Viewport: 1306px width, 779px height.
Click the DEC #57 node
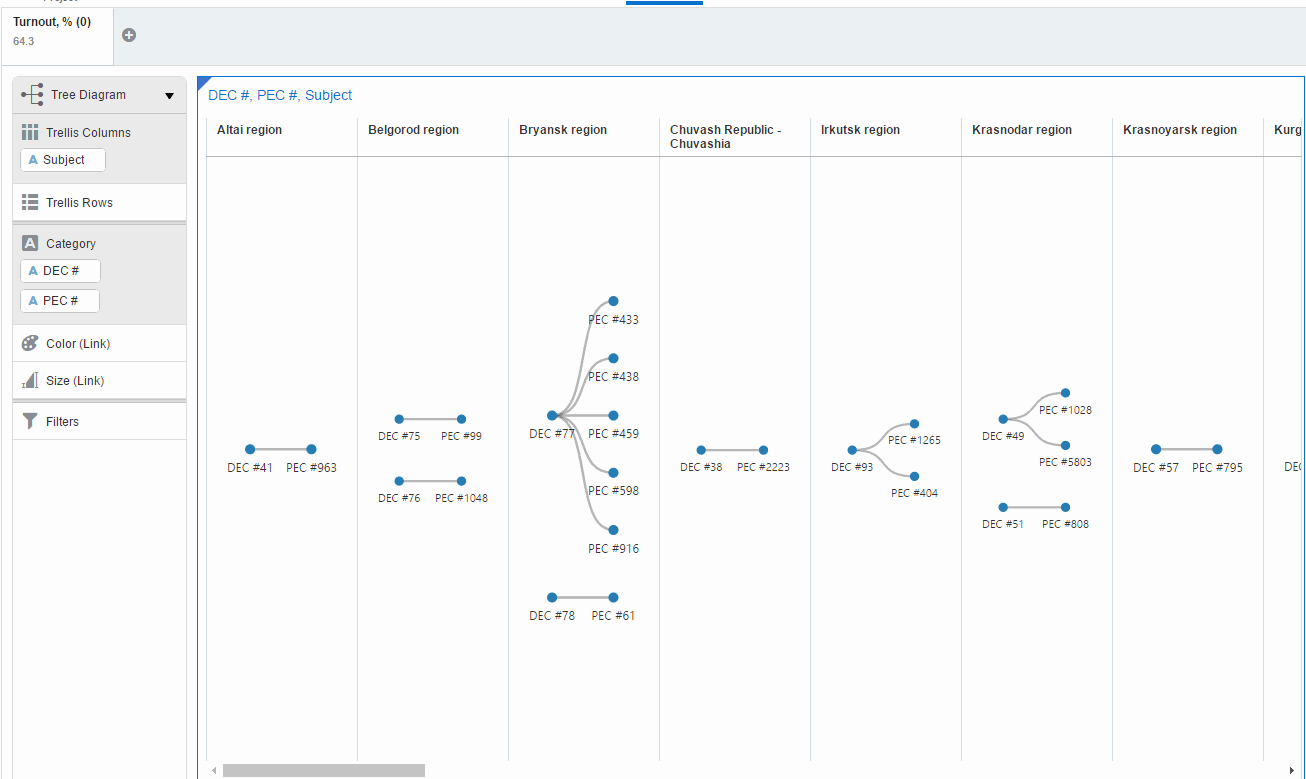(1156, 449)
